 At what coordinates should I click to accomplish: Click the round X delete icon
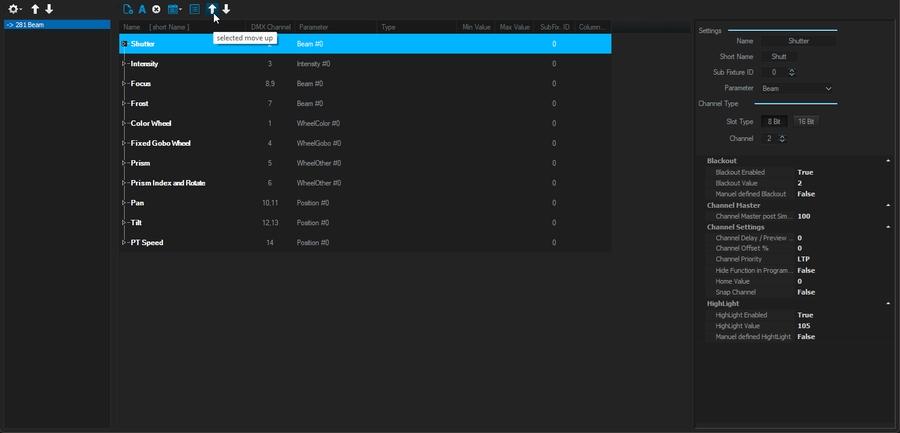pos(156,9)
